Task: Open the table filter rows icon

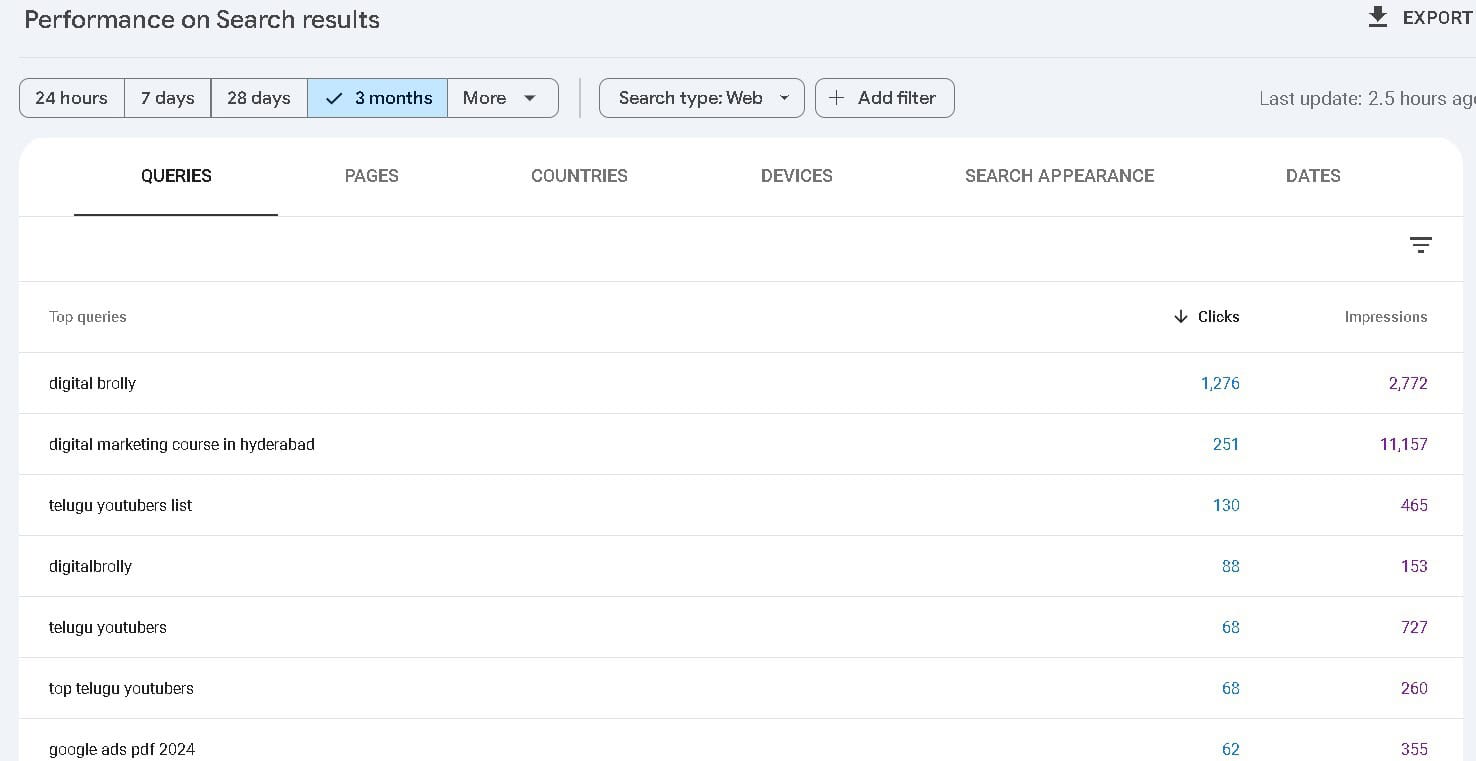Action: tap(1420, 245)
